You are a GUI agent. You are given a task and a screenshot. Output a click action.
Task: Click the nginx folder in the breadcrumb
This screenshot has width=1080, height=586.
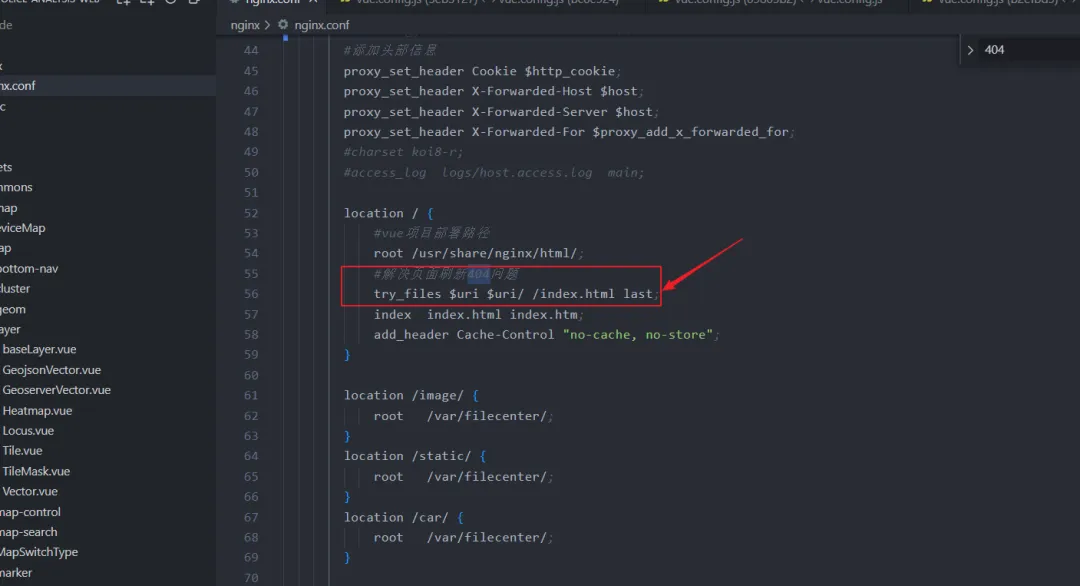[244, 25]
